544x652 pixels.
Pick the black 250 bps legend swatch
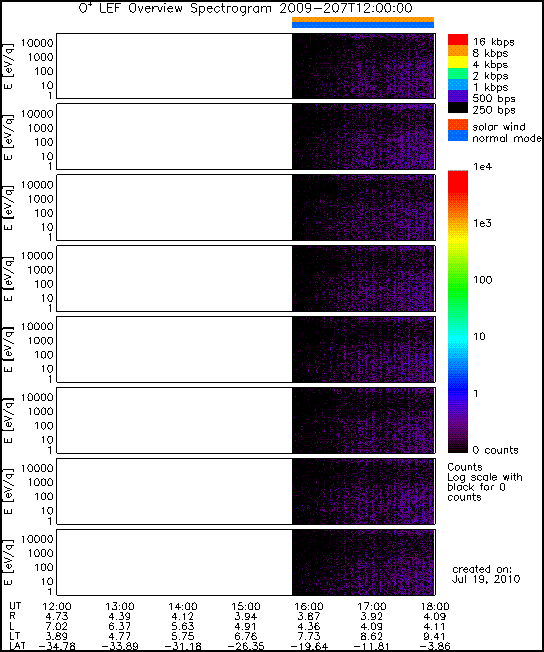[x=458, y=107]
